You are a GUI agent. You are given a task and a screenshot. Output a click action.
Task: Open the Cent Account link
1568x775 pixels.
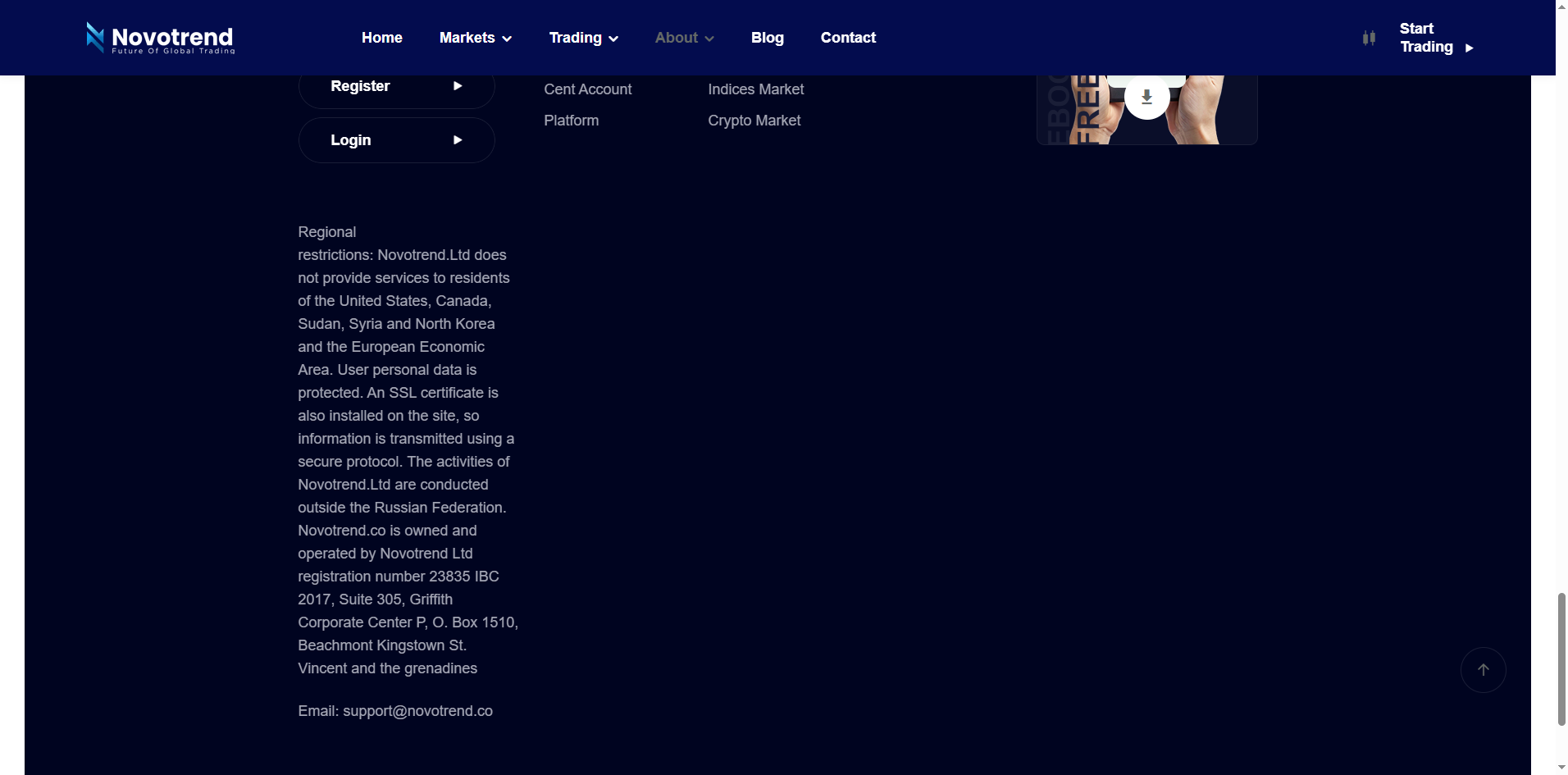588,89
